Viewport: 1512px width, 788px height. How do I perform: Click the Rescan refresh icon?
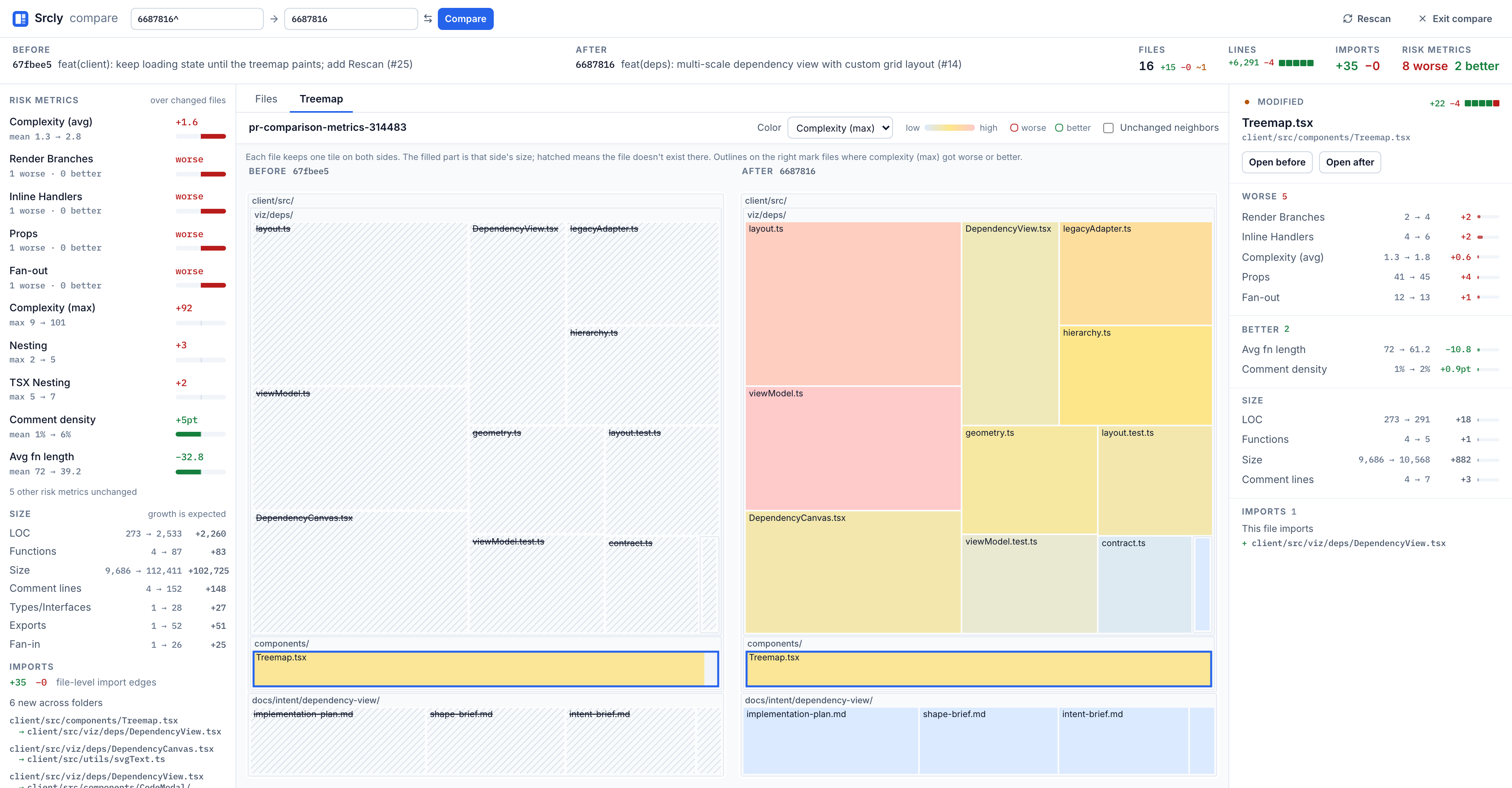click(1348, 19)
